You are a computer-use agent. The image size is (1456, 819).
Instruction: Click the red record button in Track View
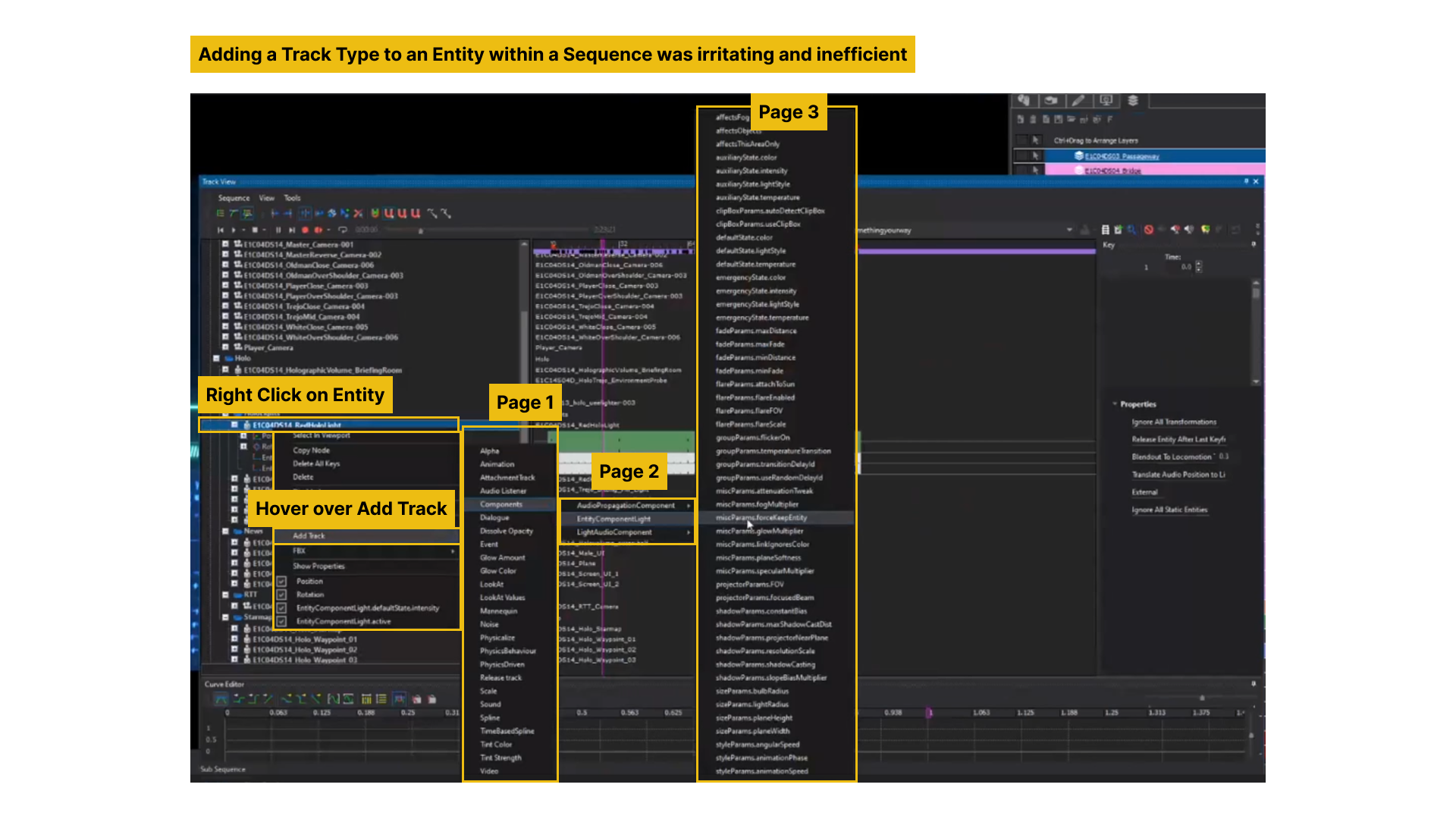[x=306, y=230]
